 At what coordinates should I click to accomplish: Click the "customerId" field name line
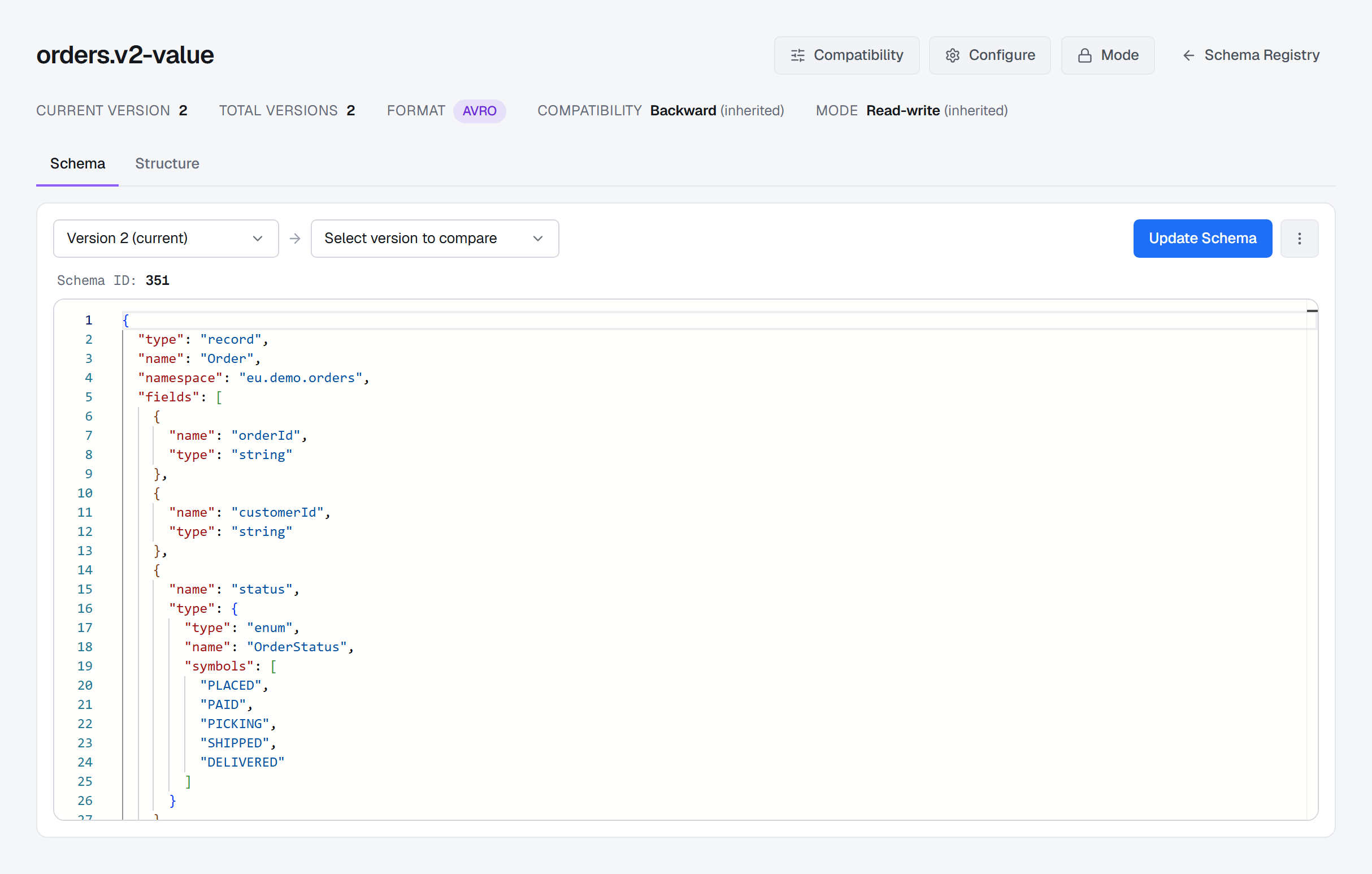250,513
